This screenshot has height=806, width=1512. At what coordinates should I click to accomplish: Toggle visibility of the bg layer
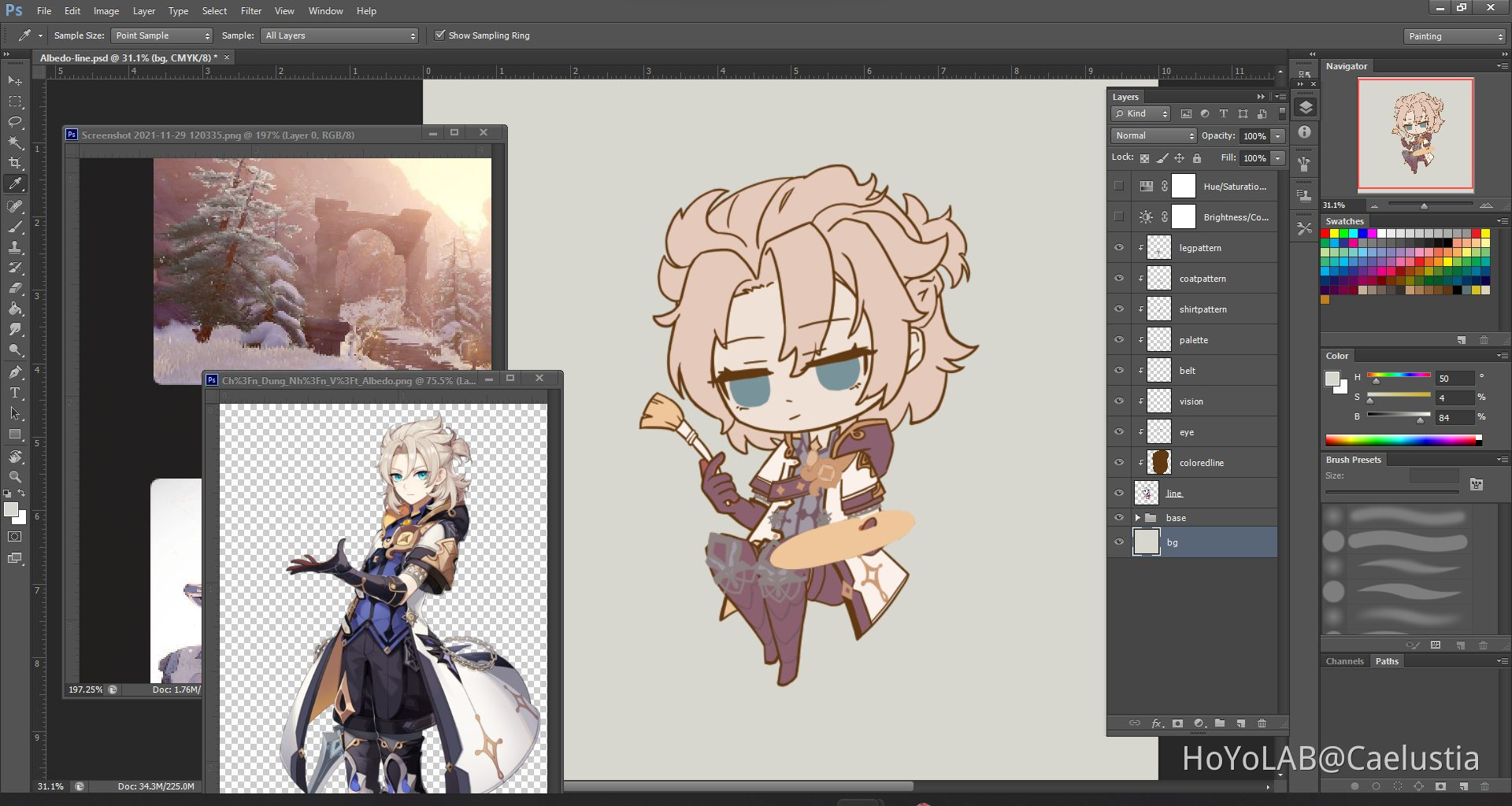(1119, 542)
